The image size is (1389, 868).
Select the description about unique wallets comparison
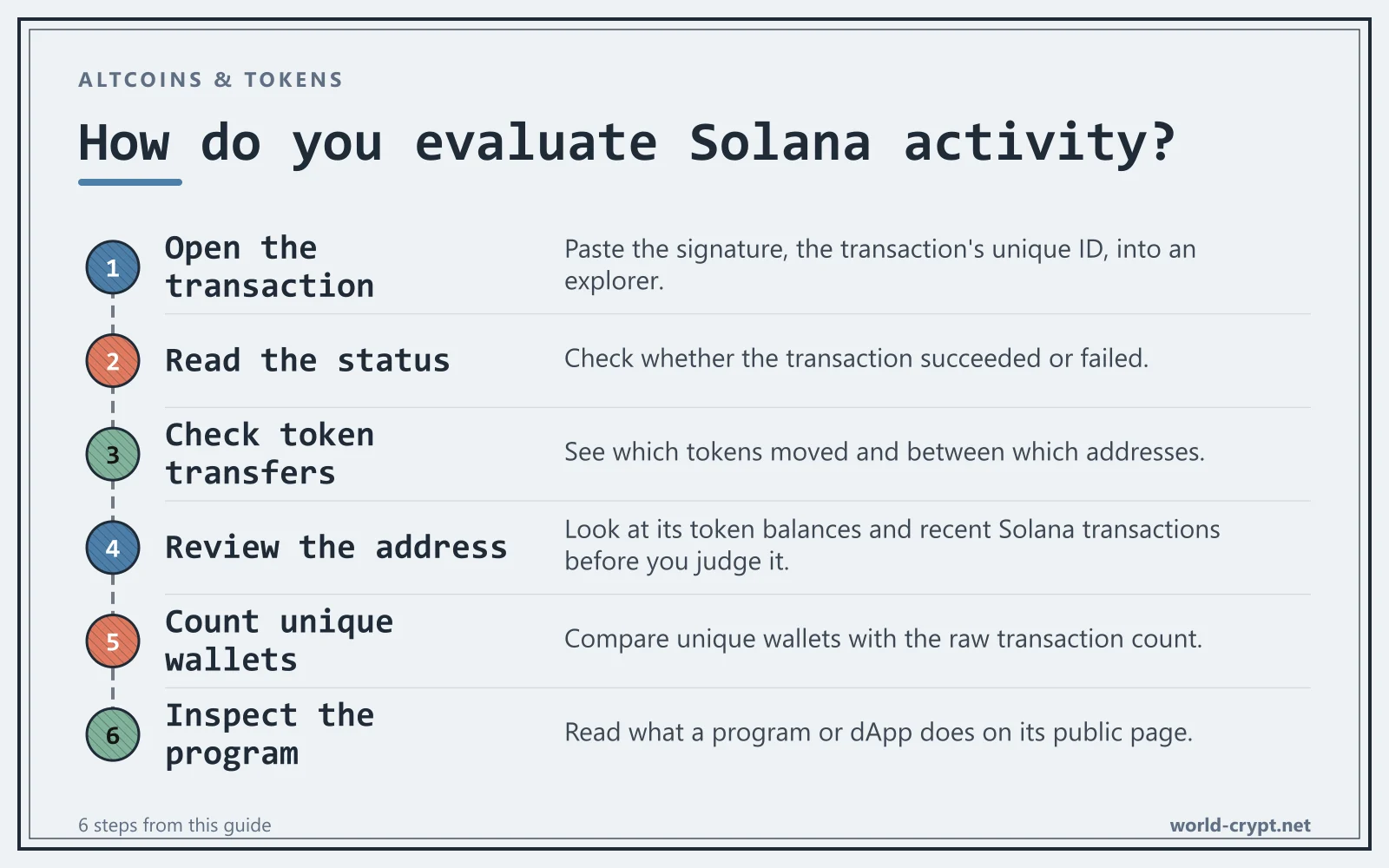pyautogui.click(x=883, y=640)
